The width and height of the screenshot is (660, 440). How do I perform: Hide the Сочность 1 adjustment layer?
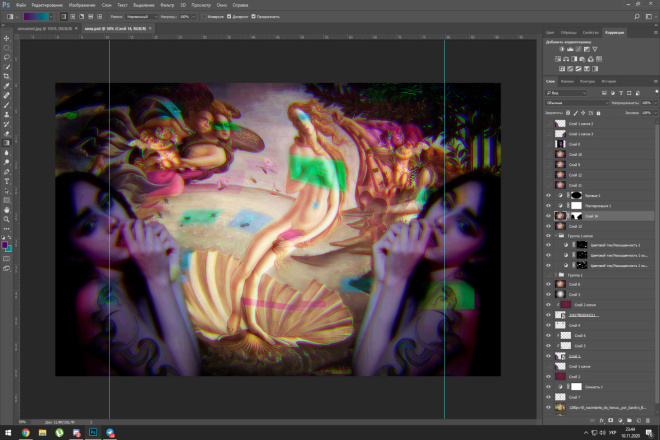(x=548, y=387)
